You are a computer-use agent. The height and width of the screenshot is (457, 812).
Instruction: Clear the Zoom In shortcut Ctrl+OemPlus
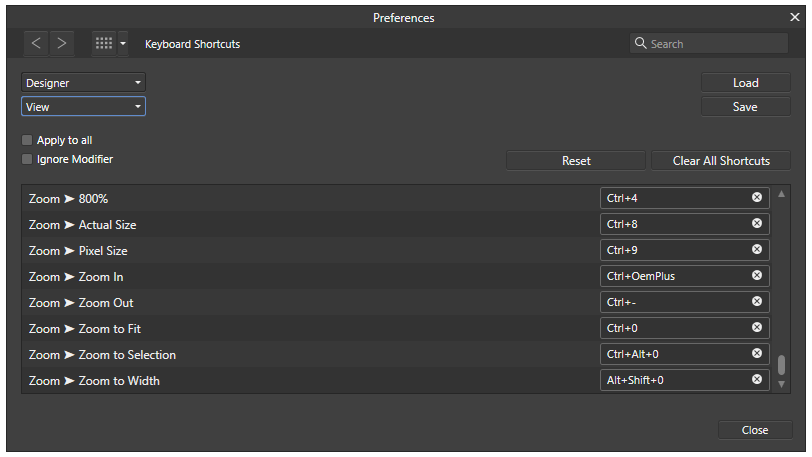click(x=757, y=275)
